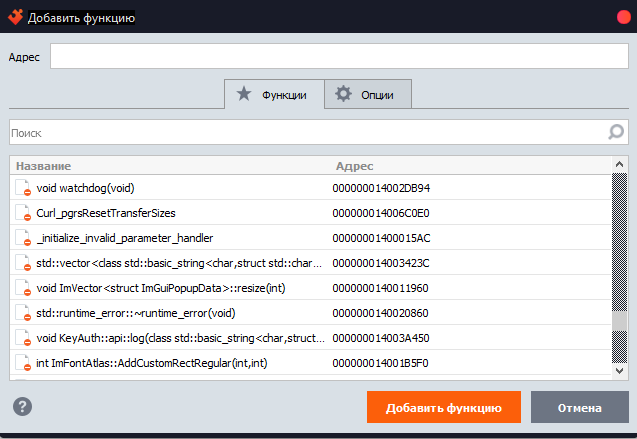Screen dimensions: 637x439
Task: Sort list by Адрес column header
Action: [x=470, y=165]
